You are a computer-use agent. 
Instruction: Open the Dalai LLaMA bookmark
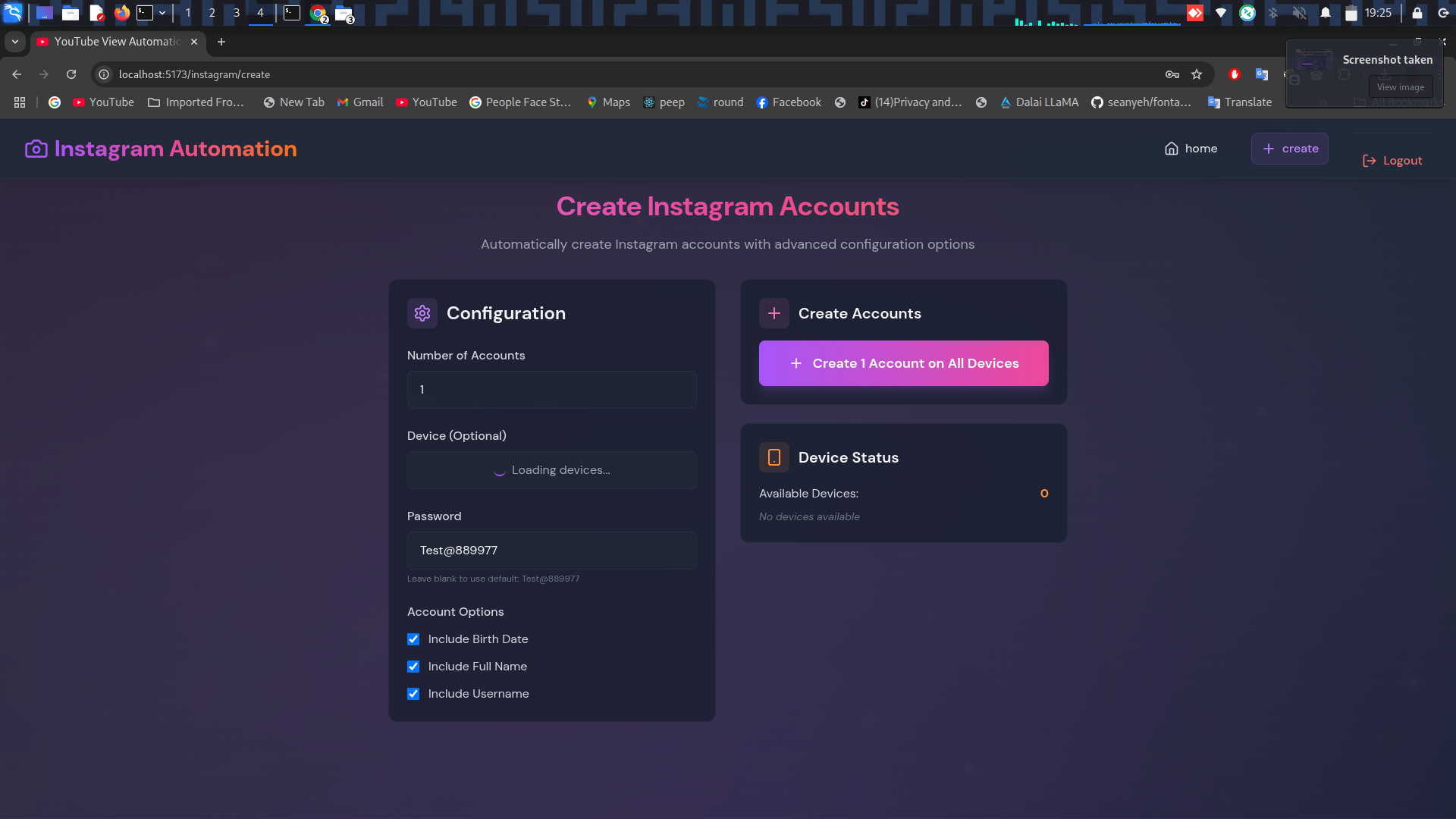click(x=1039, y=102)
